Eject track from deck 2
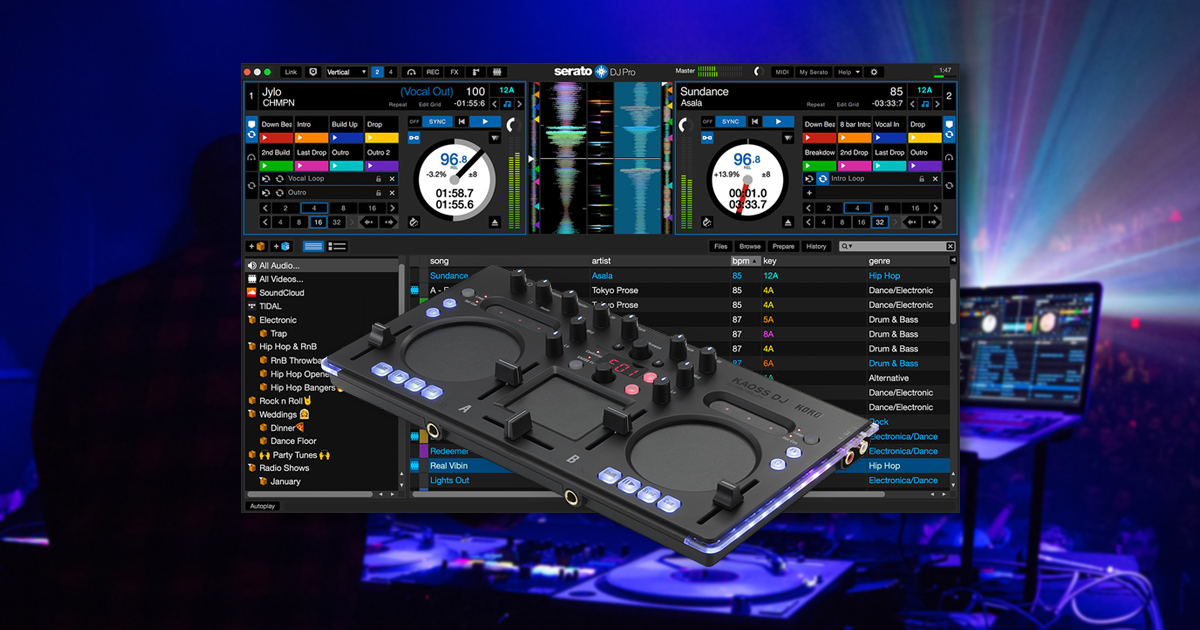 pyautogui.click(x=788, y=222)
